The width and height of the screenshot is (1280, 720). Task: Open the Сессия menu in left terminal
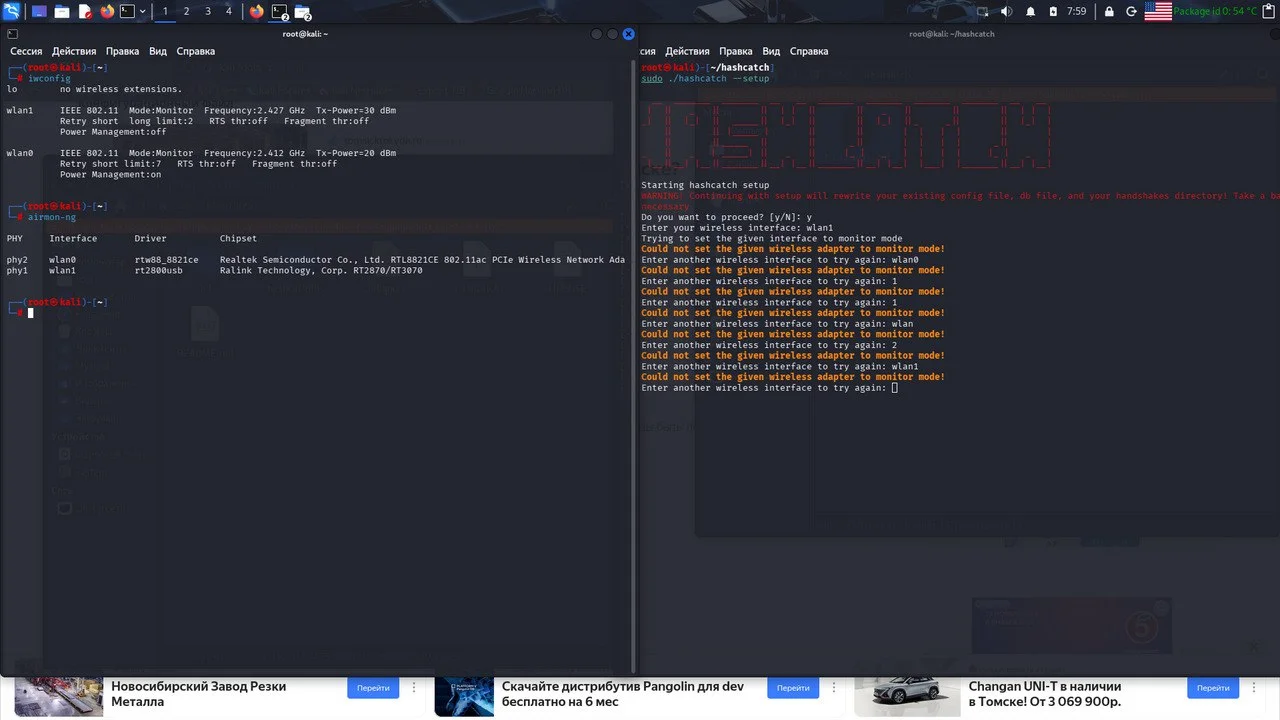pos(26,51)
